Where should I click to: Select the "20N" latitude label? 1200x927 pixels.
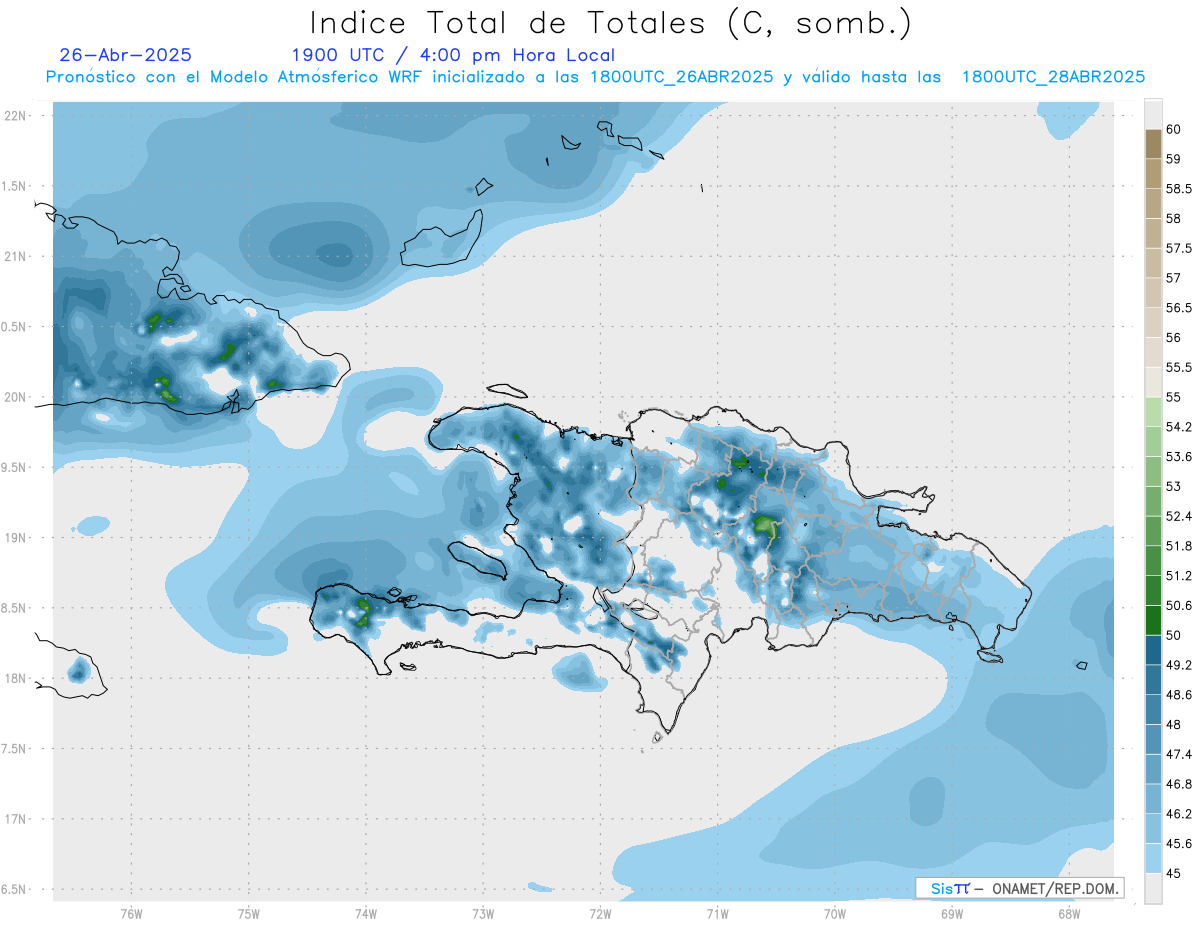click(x=16, y=397)
